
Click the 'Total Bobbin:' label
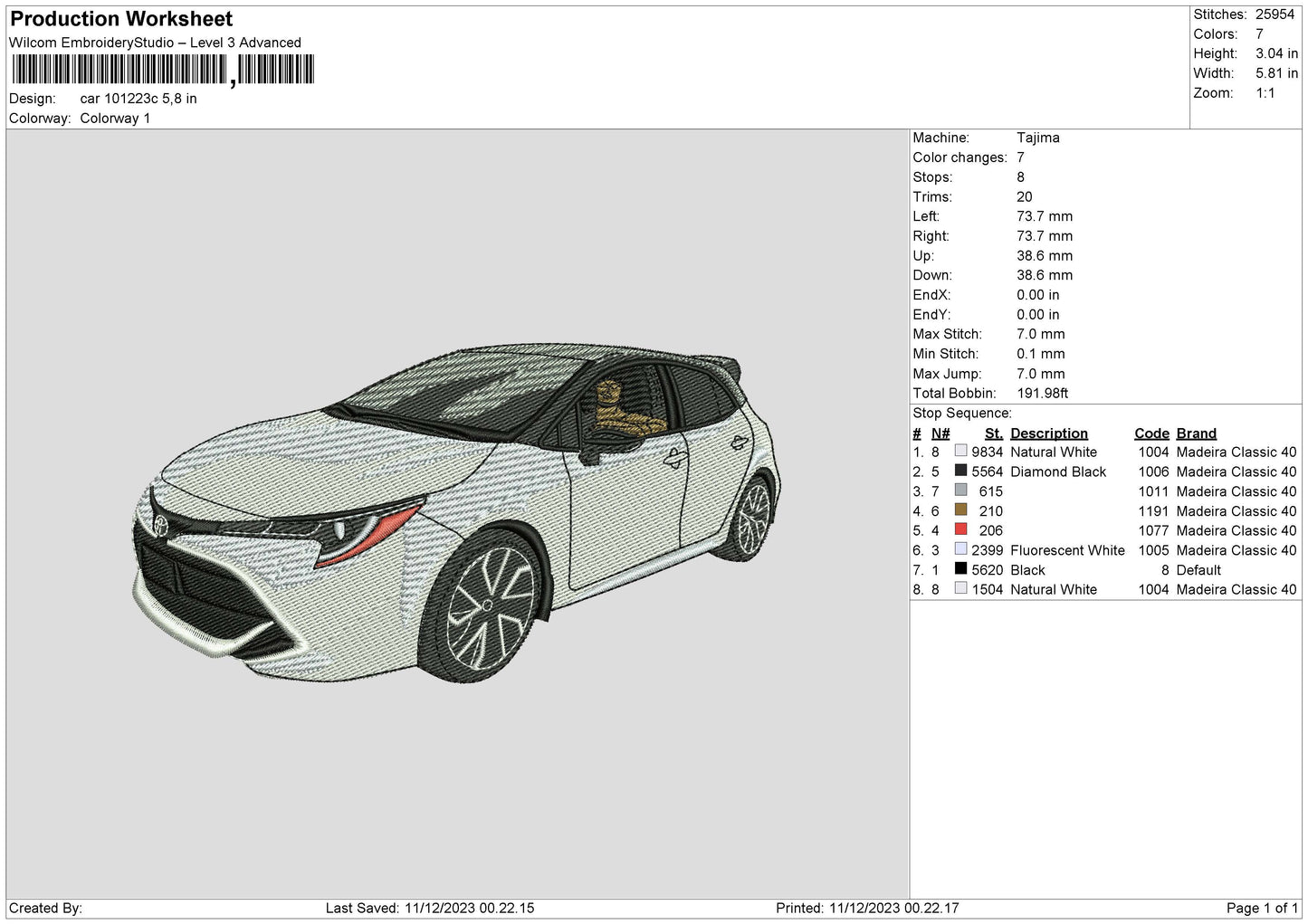coord(954,393)
